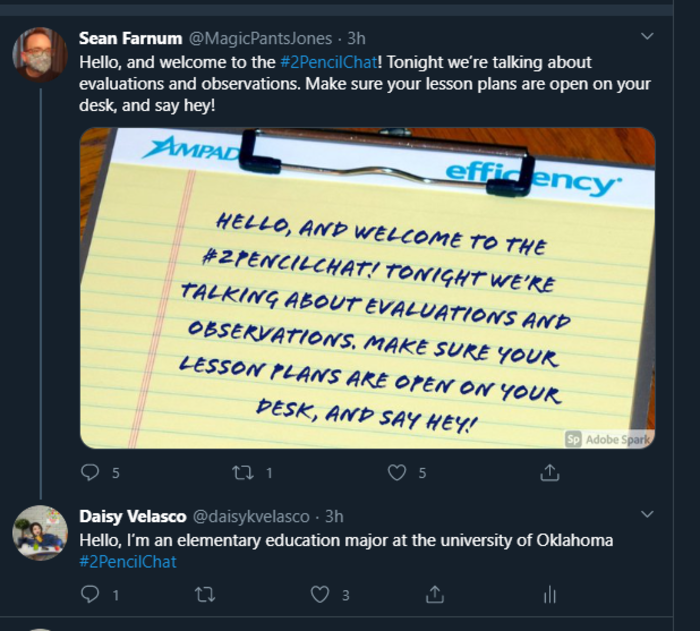The image size is (700, 631).
Task: Reply to Daisy Velasco's tweet
Action: pos(90,595)
